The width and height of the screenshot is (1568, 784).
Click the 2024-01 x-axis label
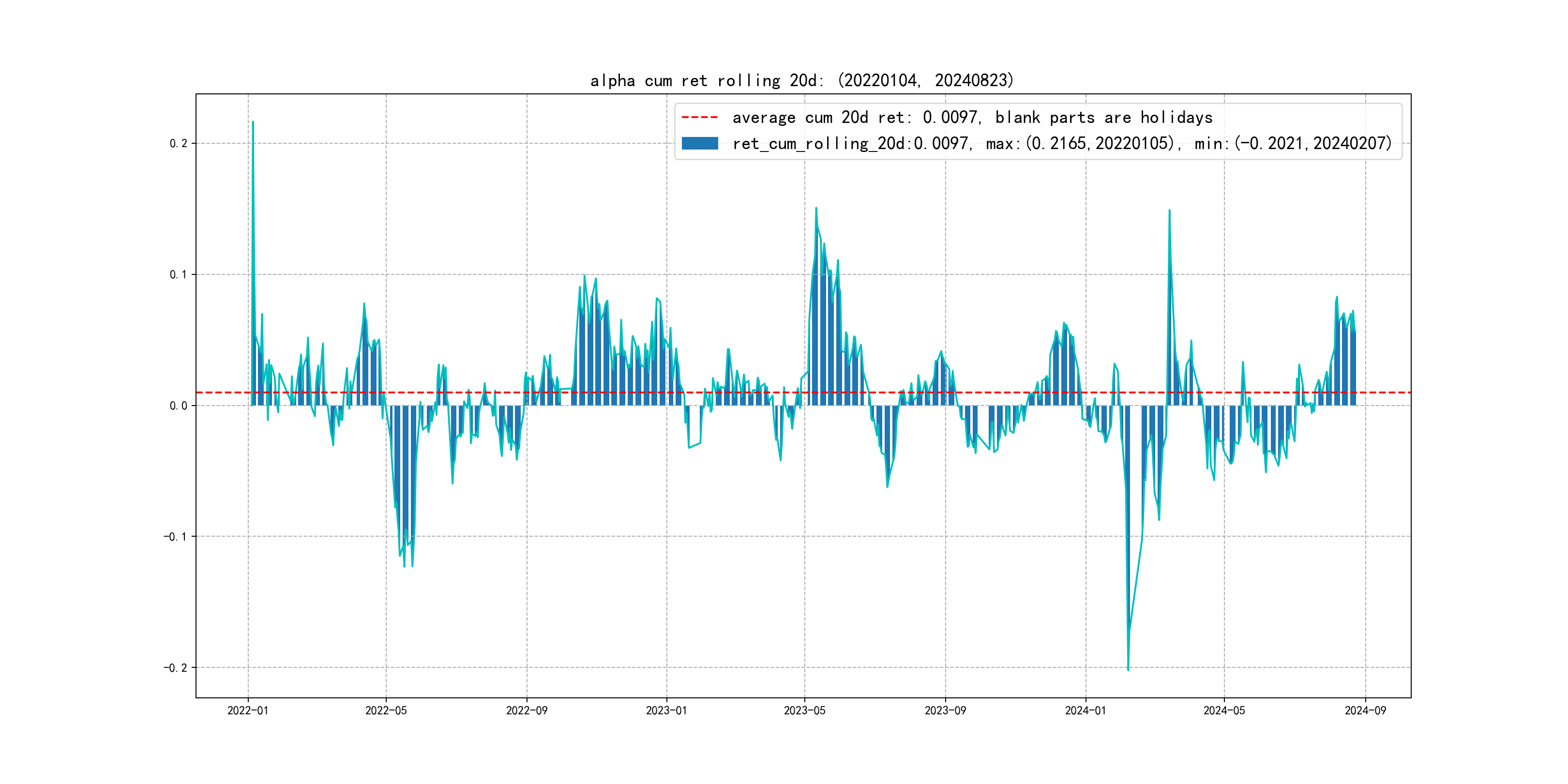(x=1086, y=710)
